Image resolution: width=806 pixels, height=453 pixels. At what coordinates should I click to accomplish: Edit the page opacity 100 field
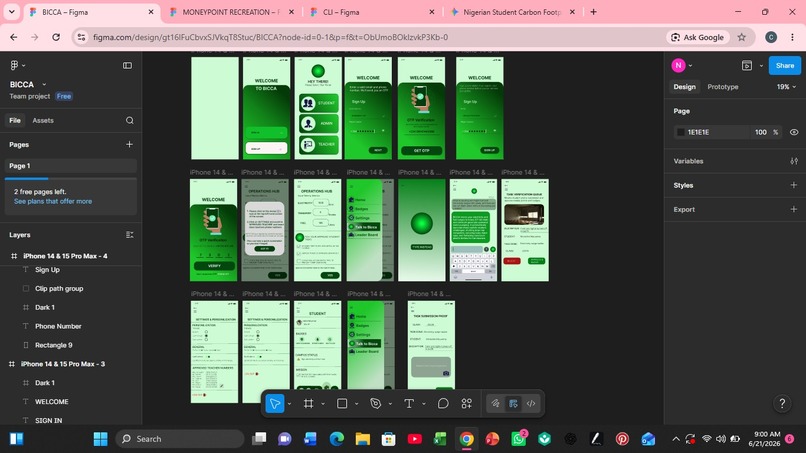point(761,132)
